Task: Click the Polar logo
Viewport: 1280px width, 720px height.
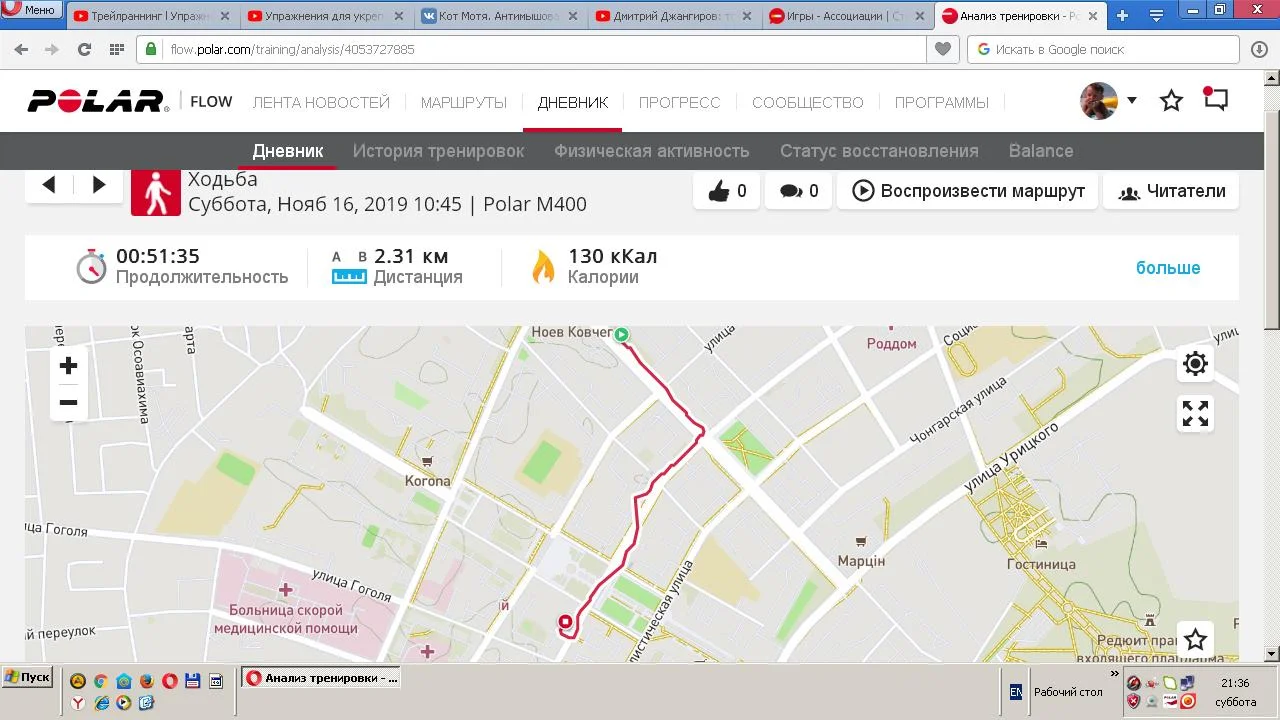Action: pos(98,101)
